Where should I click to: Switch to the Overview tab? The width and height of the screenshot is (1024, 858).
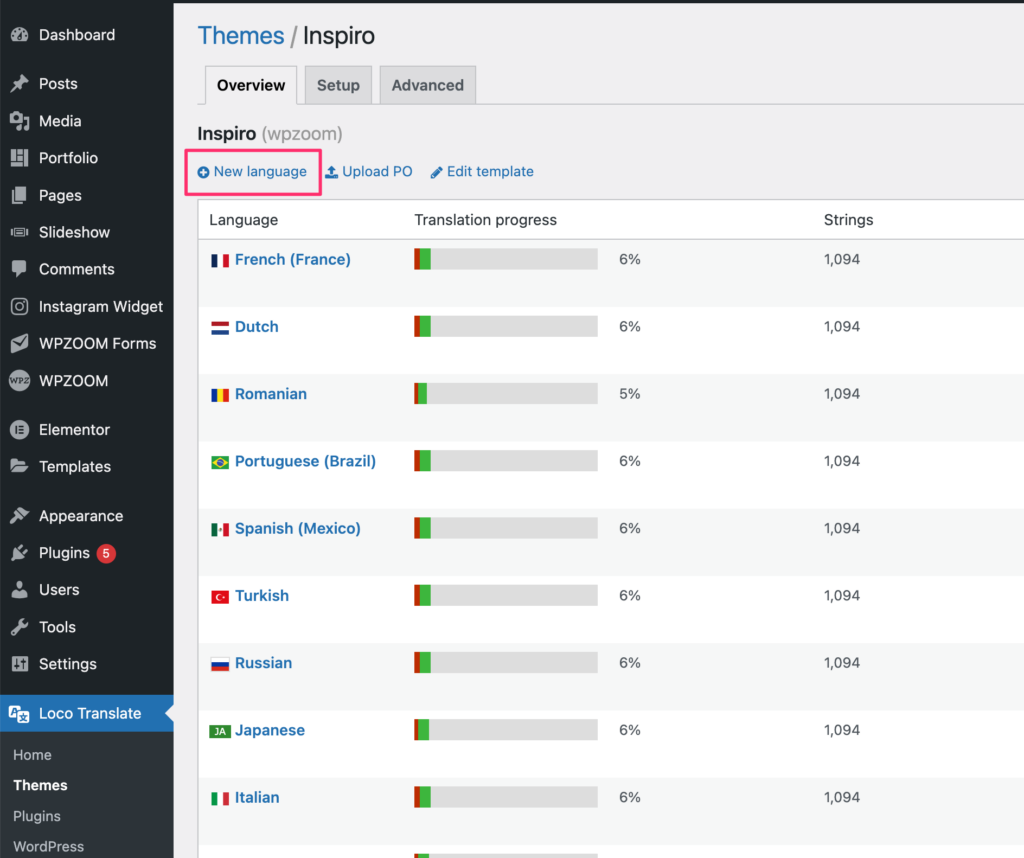pos(251,85)
